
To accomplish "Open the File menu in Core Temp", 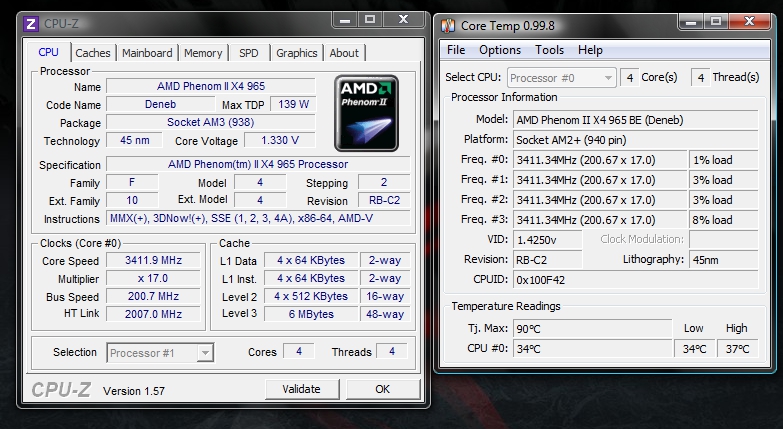I will [456, 50].
